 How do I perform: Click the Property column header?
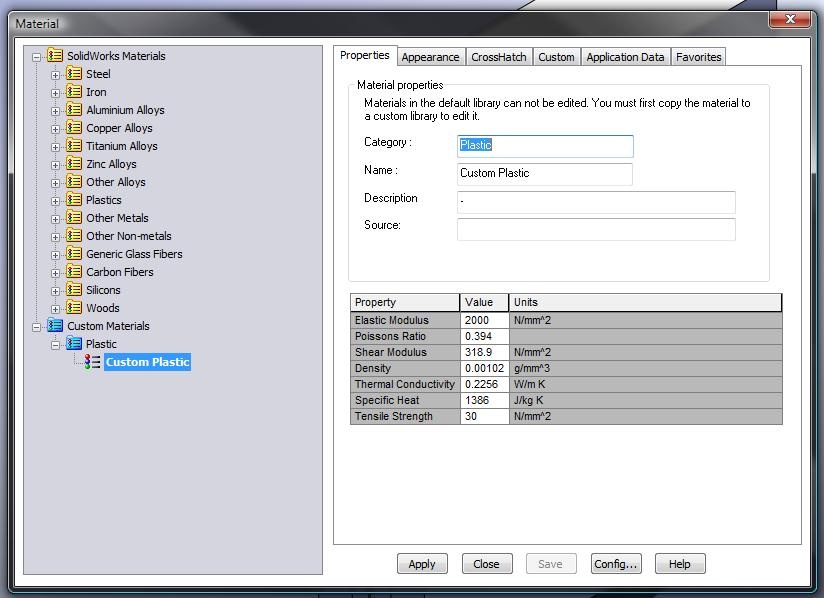(405, 302)
